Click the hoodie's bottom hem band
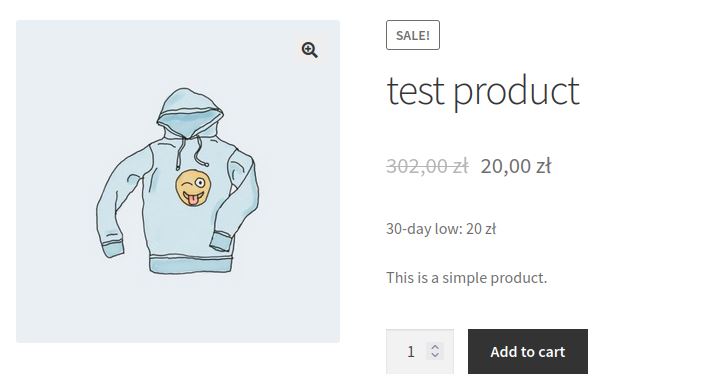The width and height of the screenshot is (717, 383). [x=191, y=265]
